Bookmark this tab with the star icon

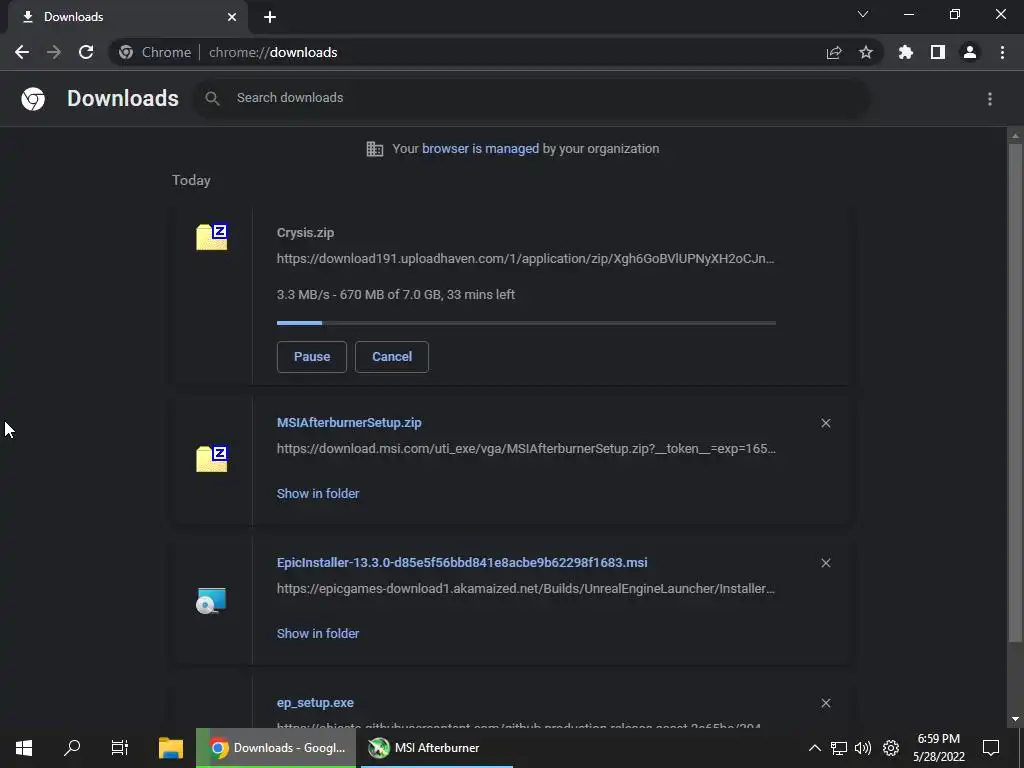tap(866, 52)
